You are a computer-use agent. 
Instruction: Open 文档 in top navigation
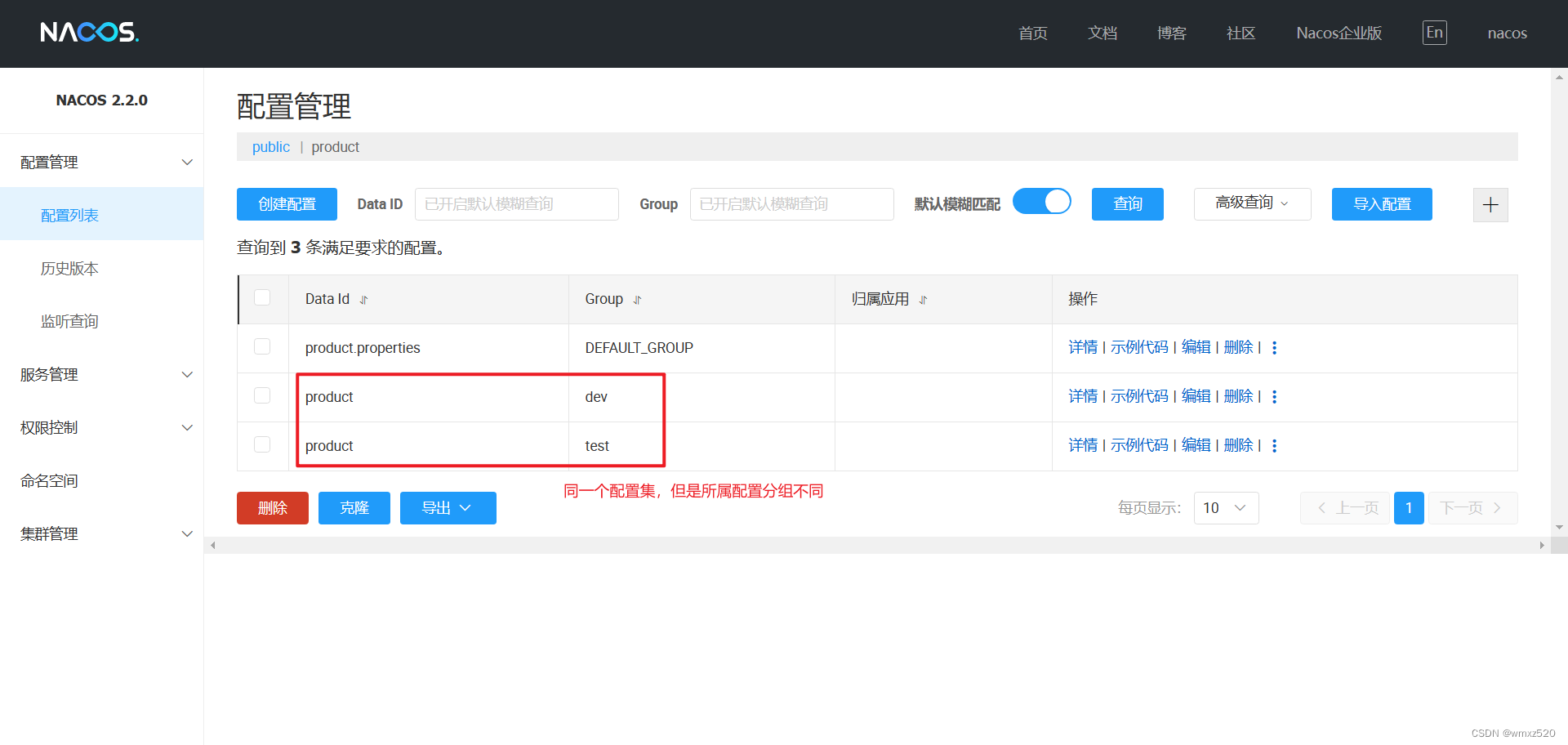point(1102,33)
